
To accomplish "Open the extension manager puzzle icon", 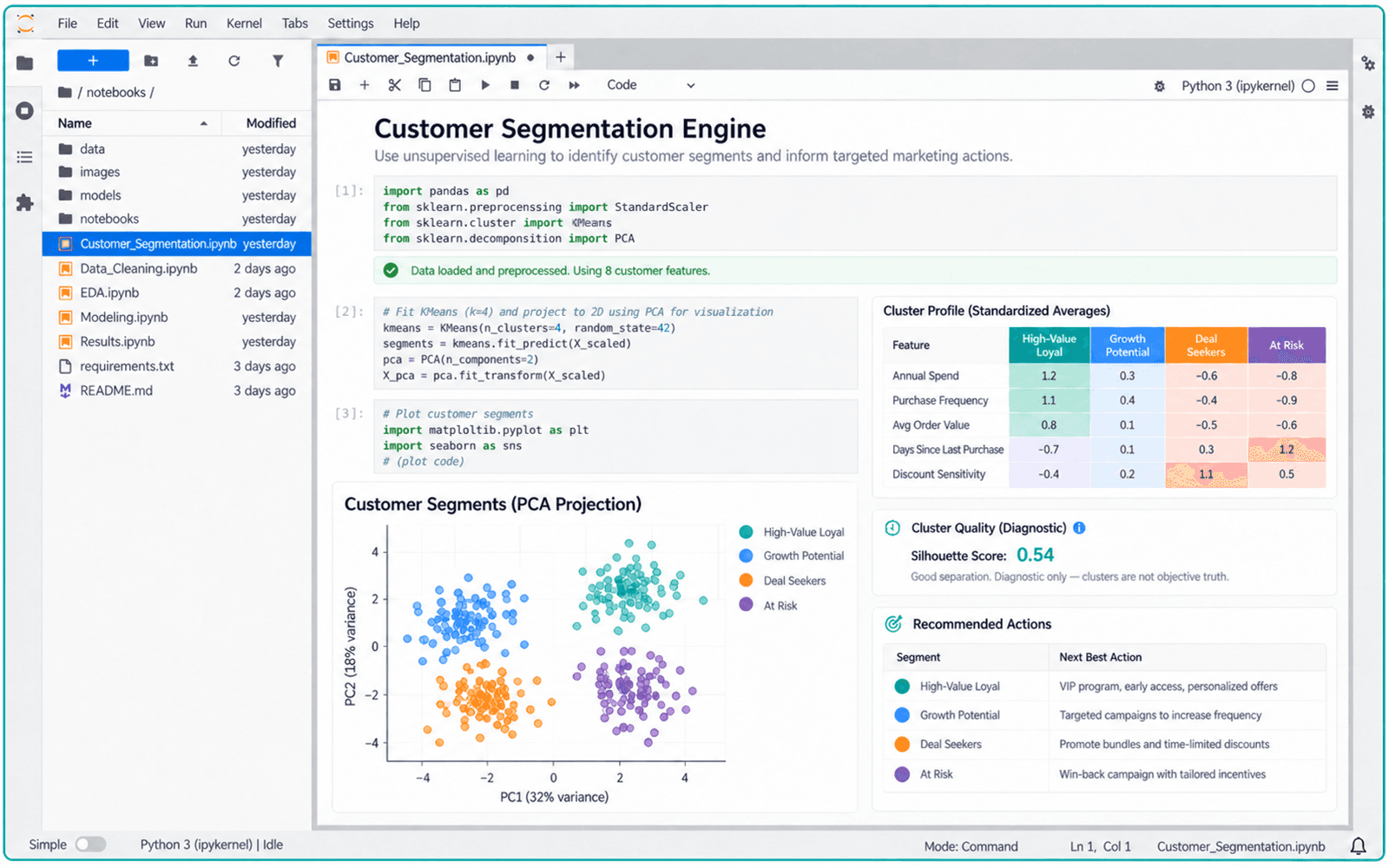I will [24, 202].
